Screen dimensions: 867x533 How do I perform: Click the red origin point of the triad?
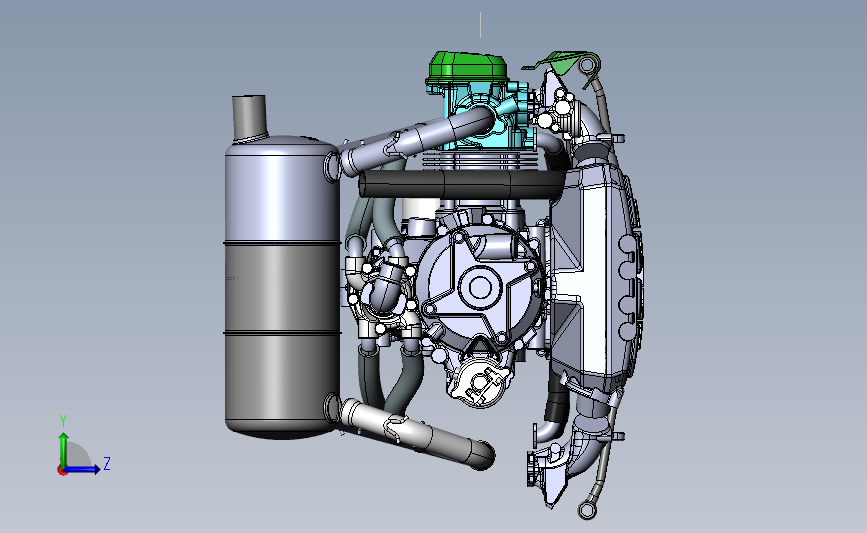click(62, 471)
